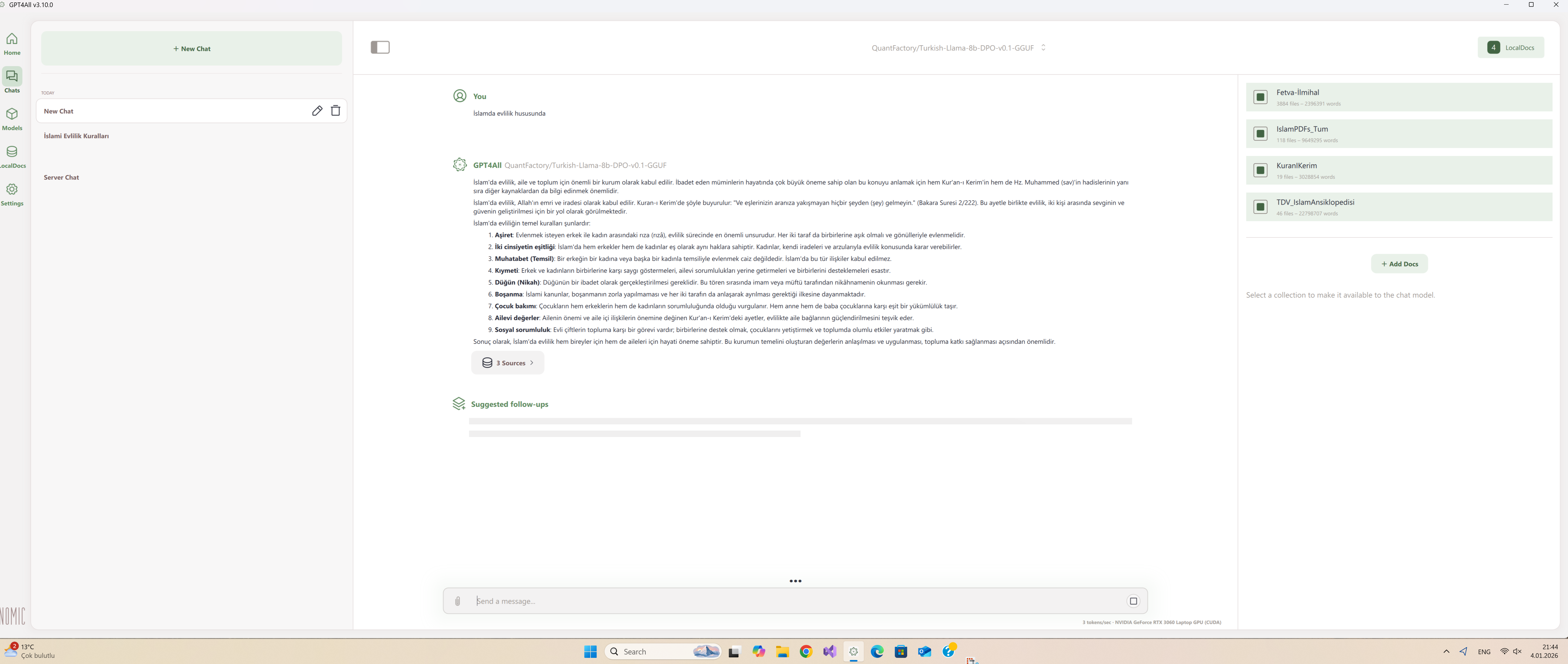Open Microsoft Edge from the taskbar

(x=877, y=652)
